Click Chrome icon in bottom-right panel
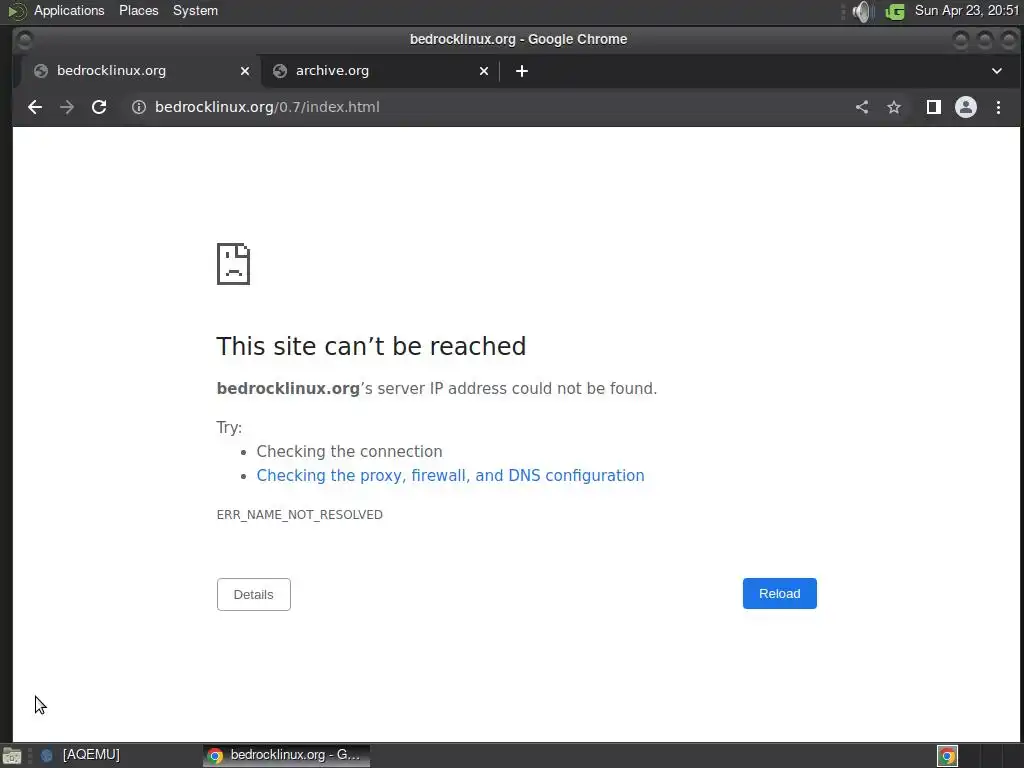 click(x=948, y=756)
